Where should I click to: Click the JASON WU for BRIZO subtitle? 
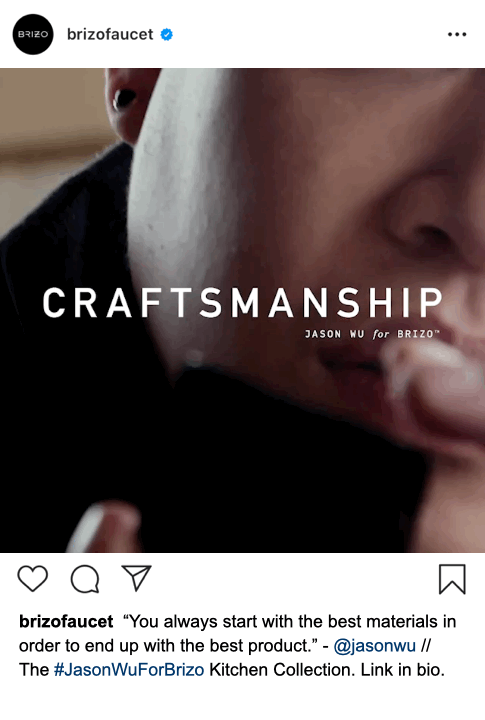point(372,334)
